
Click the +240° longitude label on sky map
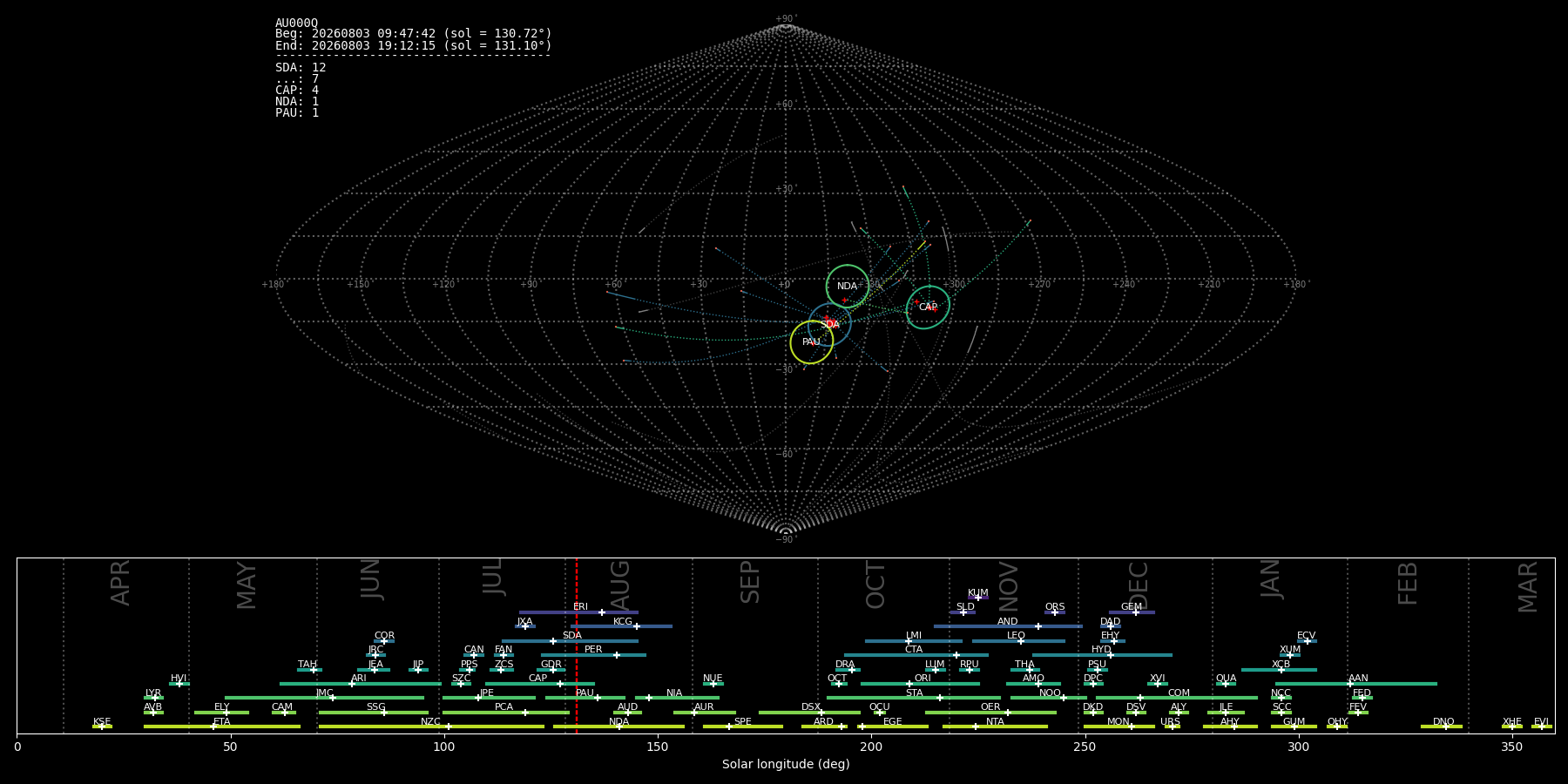1124,284
